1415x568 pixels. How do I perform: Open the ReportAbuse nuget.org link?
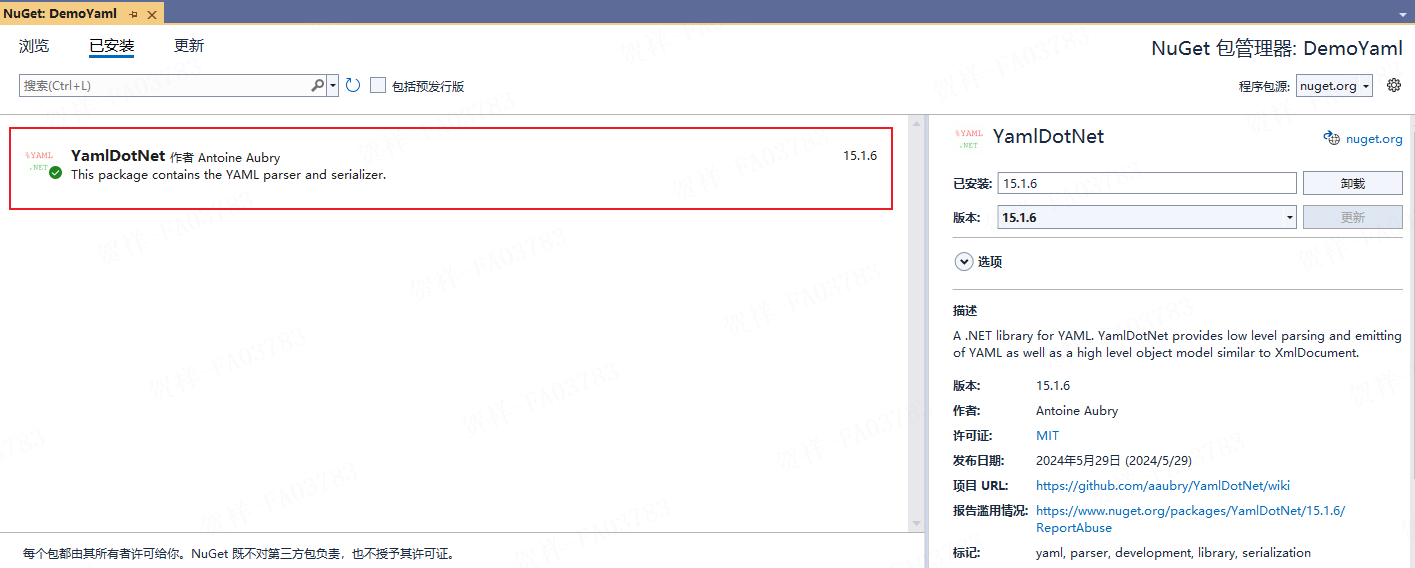(1190, 519)
